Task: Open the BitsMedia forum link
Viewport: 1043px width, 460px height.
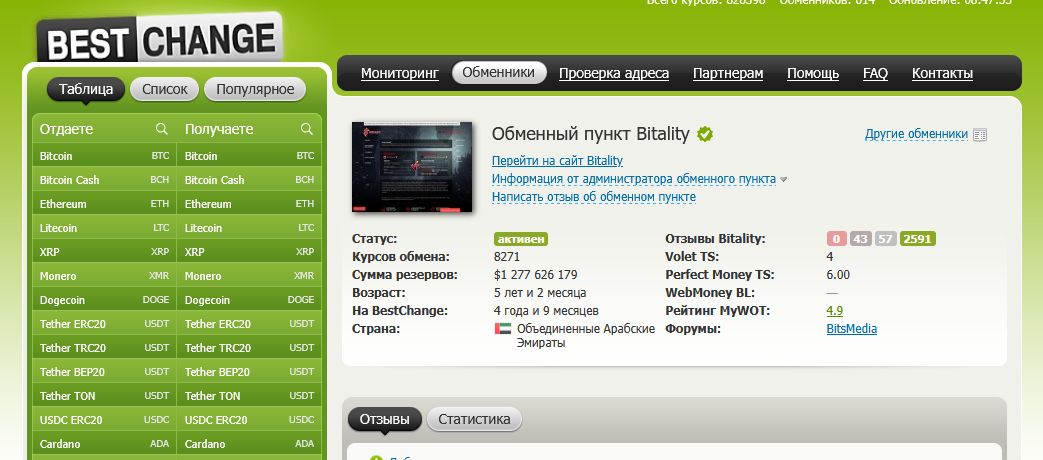Action: (851, 328)
